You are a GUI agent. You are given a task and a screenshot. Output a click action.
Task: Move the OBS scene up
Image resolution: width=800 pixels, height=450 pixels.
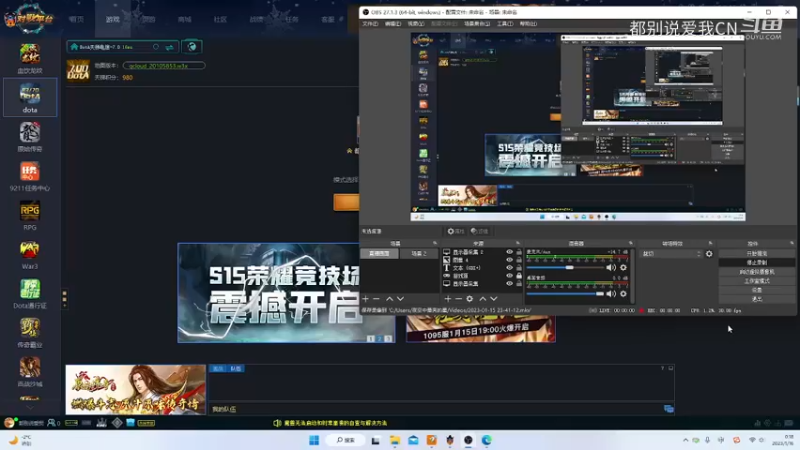(x=389, y=298)
